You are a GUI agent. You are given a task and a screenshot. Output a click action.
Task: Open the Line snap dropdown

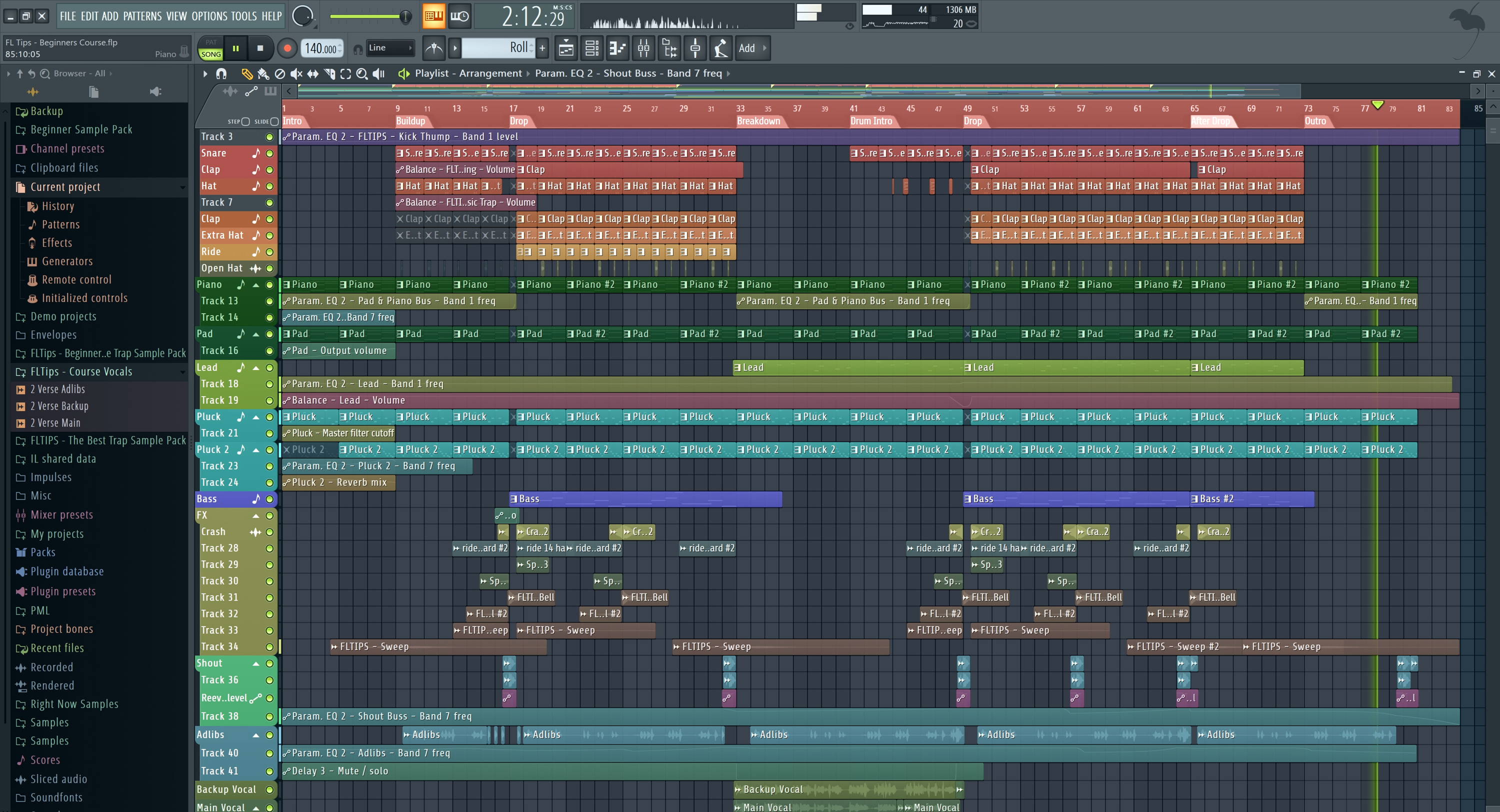[389, 48]
